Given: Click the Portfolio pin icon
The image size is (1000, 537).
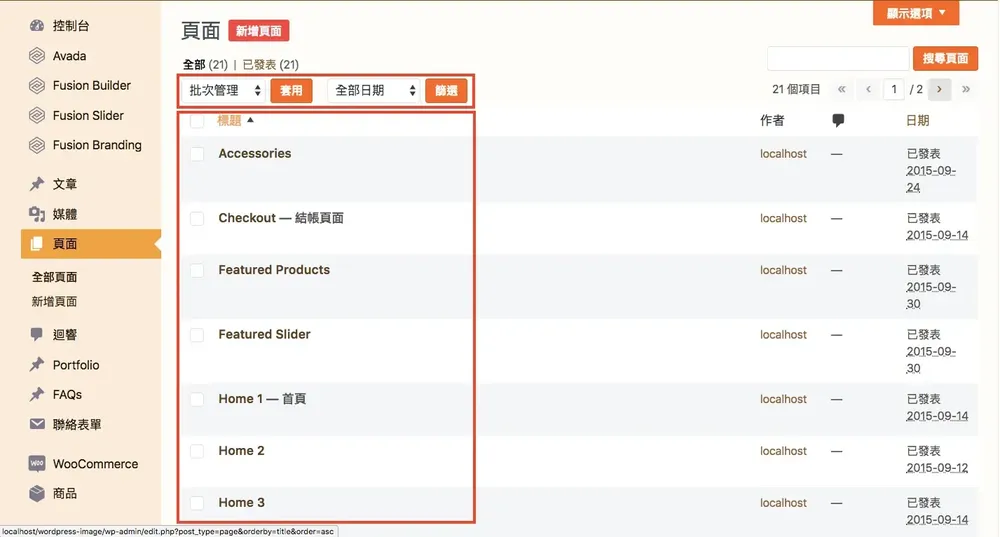Looking at the screenshot, I should click(37, 365).
